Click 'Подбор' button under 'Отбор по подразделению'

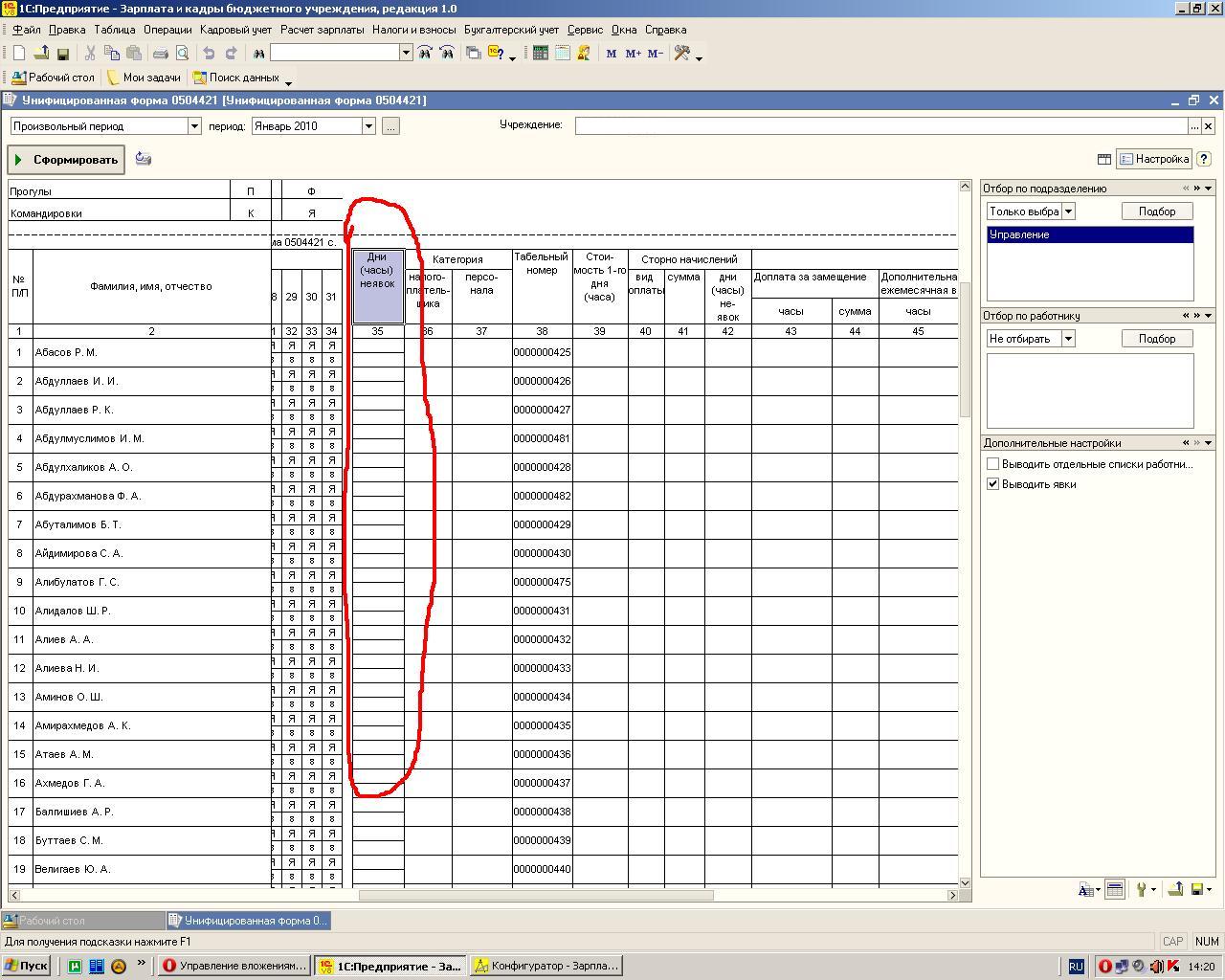pyautogui.click(x=1156, y=212)
